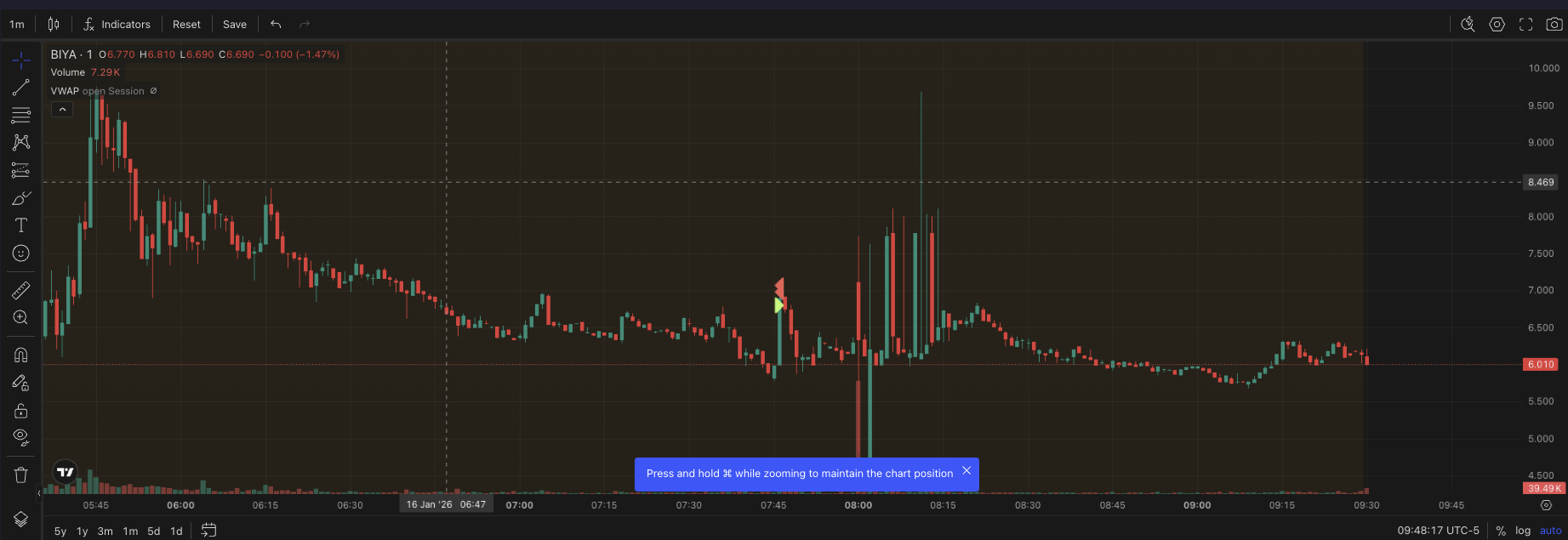Open the candle chart style dropdown

point(54,24)
